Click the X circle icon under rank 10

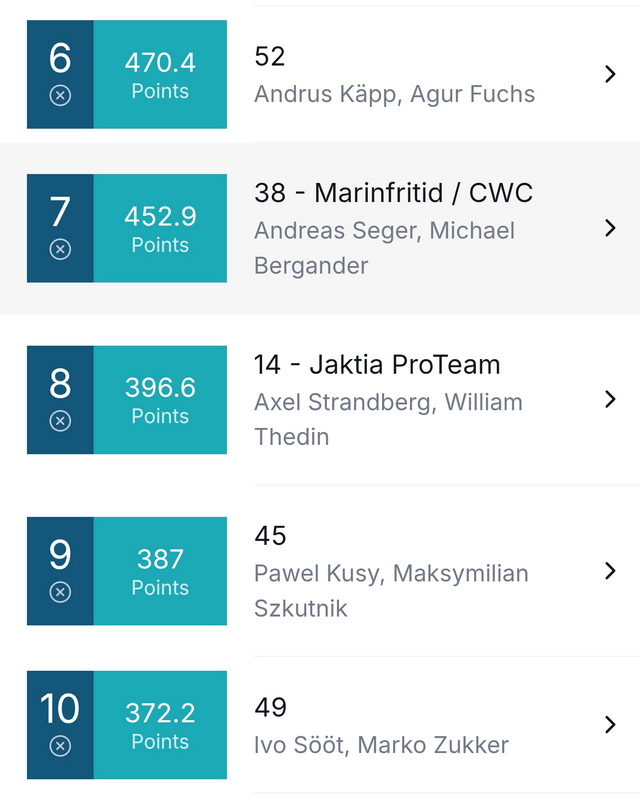60,746
